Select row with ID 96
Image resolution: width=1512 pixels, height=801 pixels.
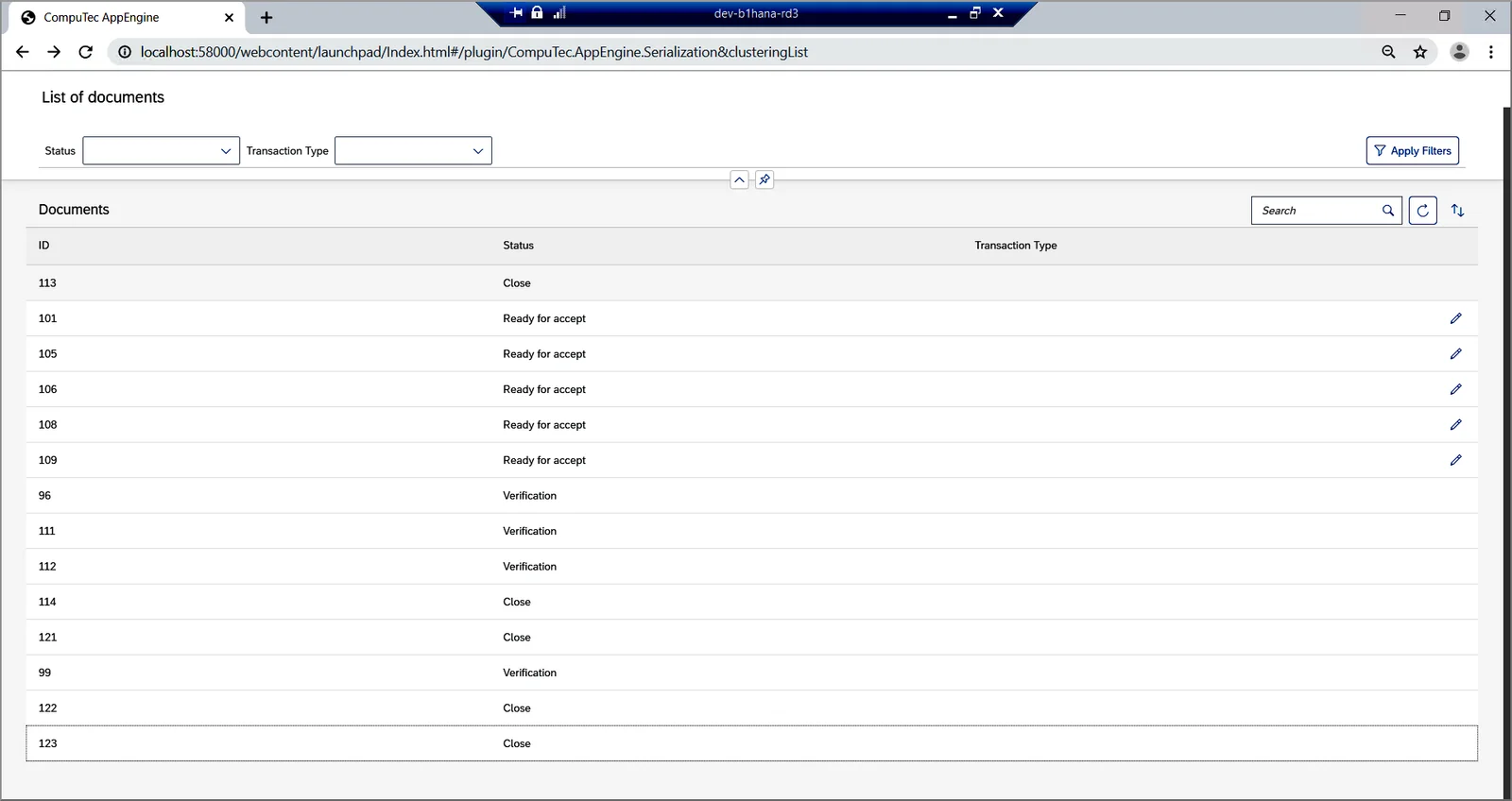[x=751, y=496]
